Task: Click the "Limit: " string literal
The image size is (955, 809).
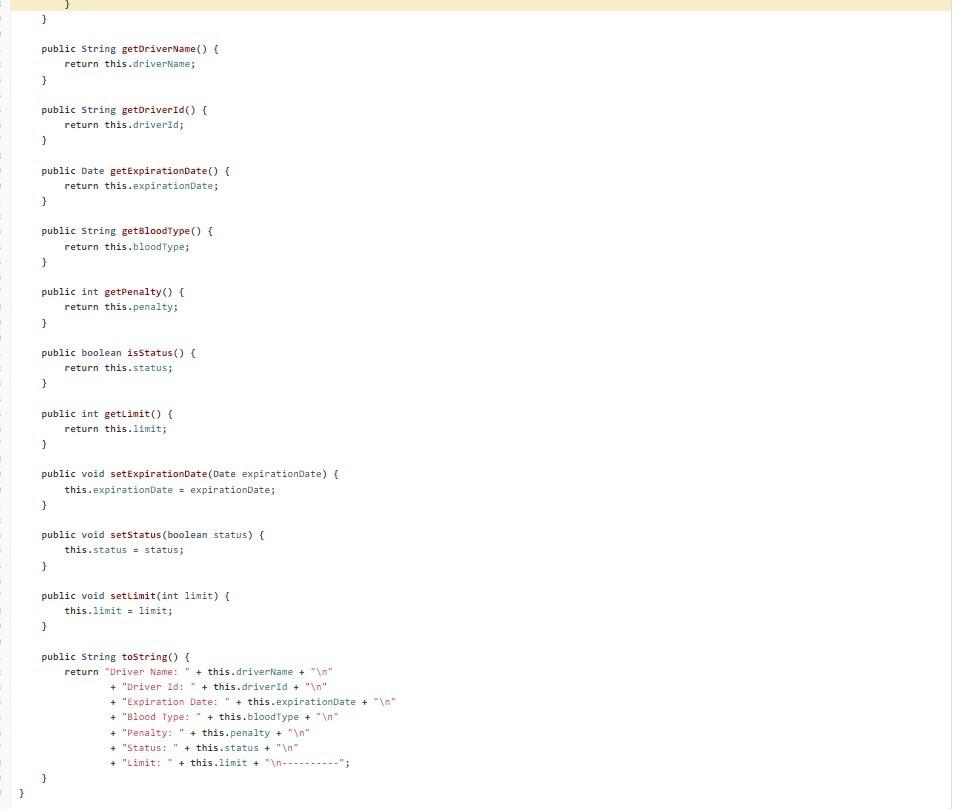Action: 149,762
